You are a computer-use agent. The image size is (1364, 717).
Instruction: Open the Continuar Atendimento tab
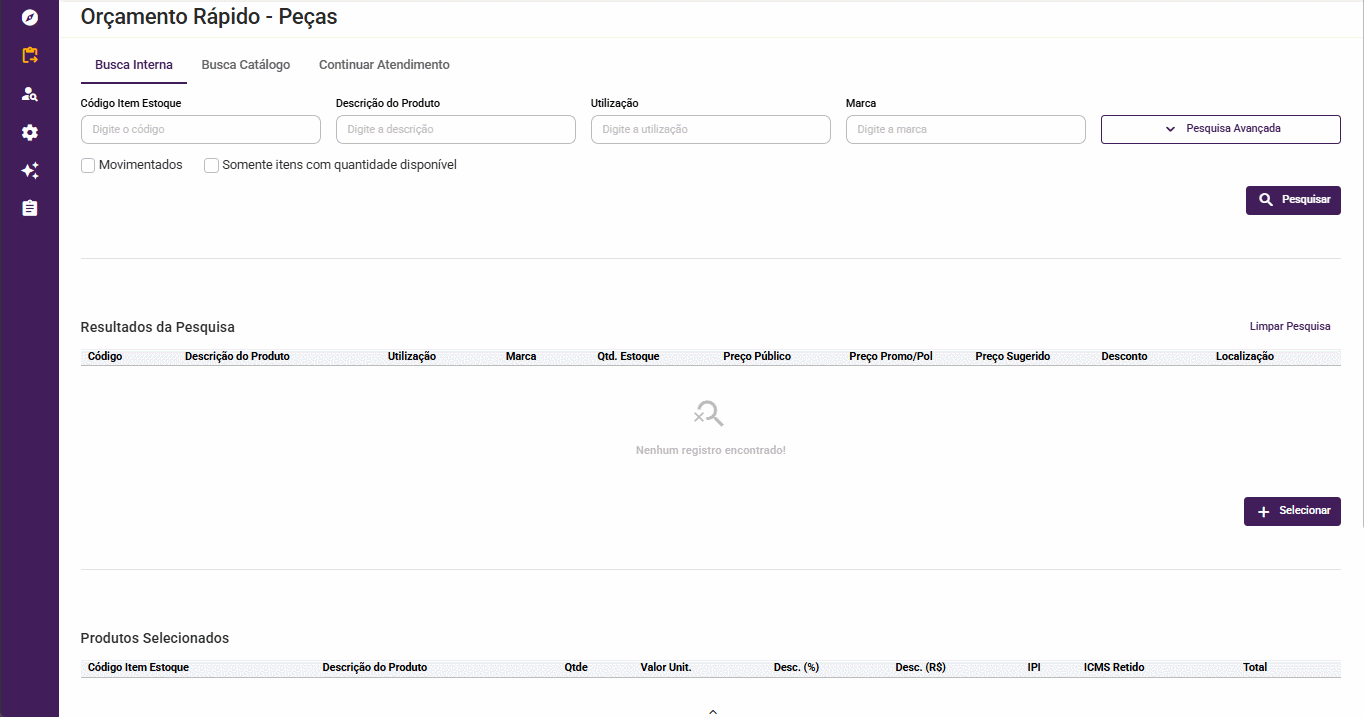pyautogui.click(x=384, y=65)
